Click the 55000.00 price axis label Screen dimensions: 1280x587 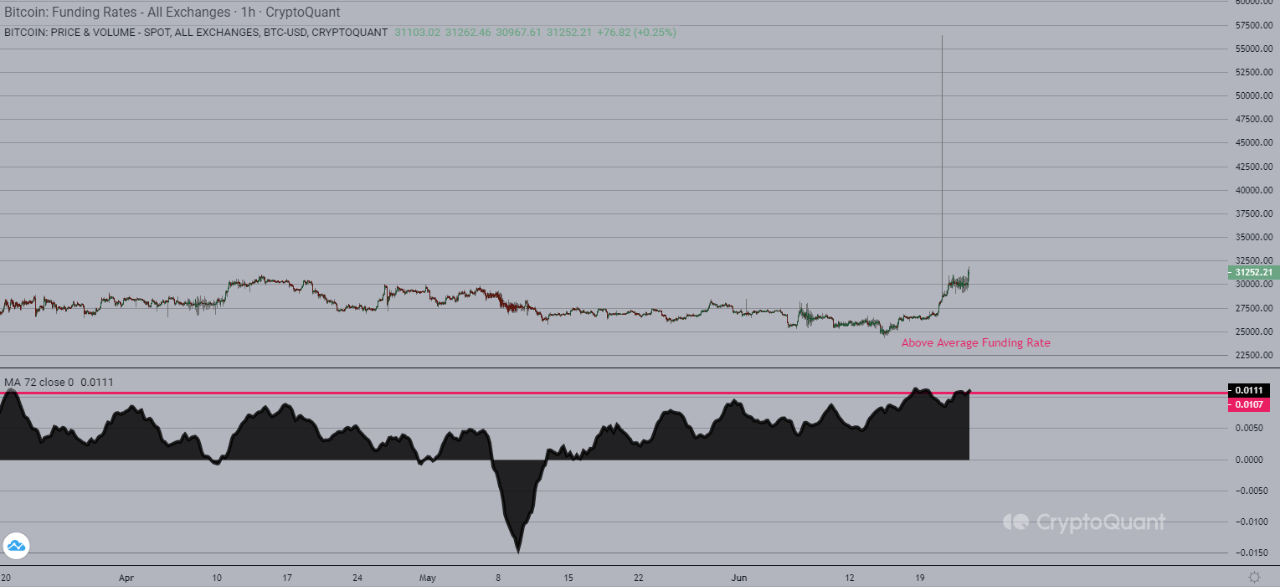[1254, 49]
